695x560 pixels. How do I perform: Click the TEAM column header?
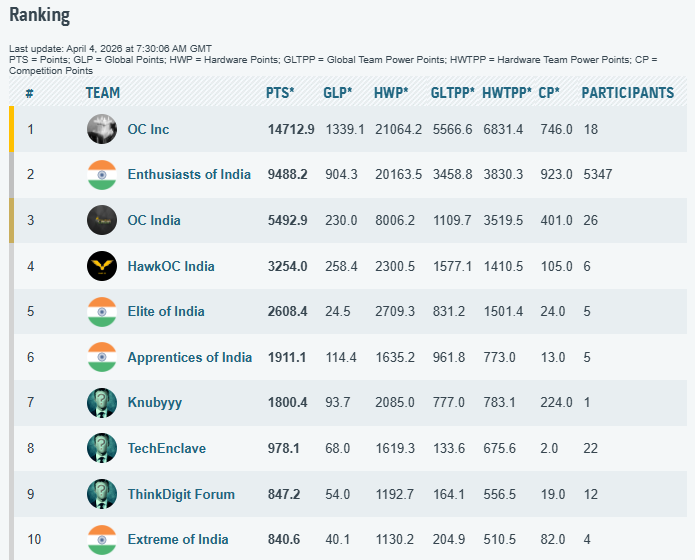[x=103, y=93]
